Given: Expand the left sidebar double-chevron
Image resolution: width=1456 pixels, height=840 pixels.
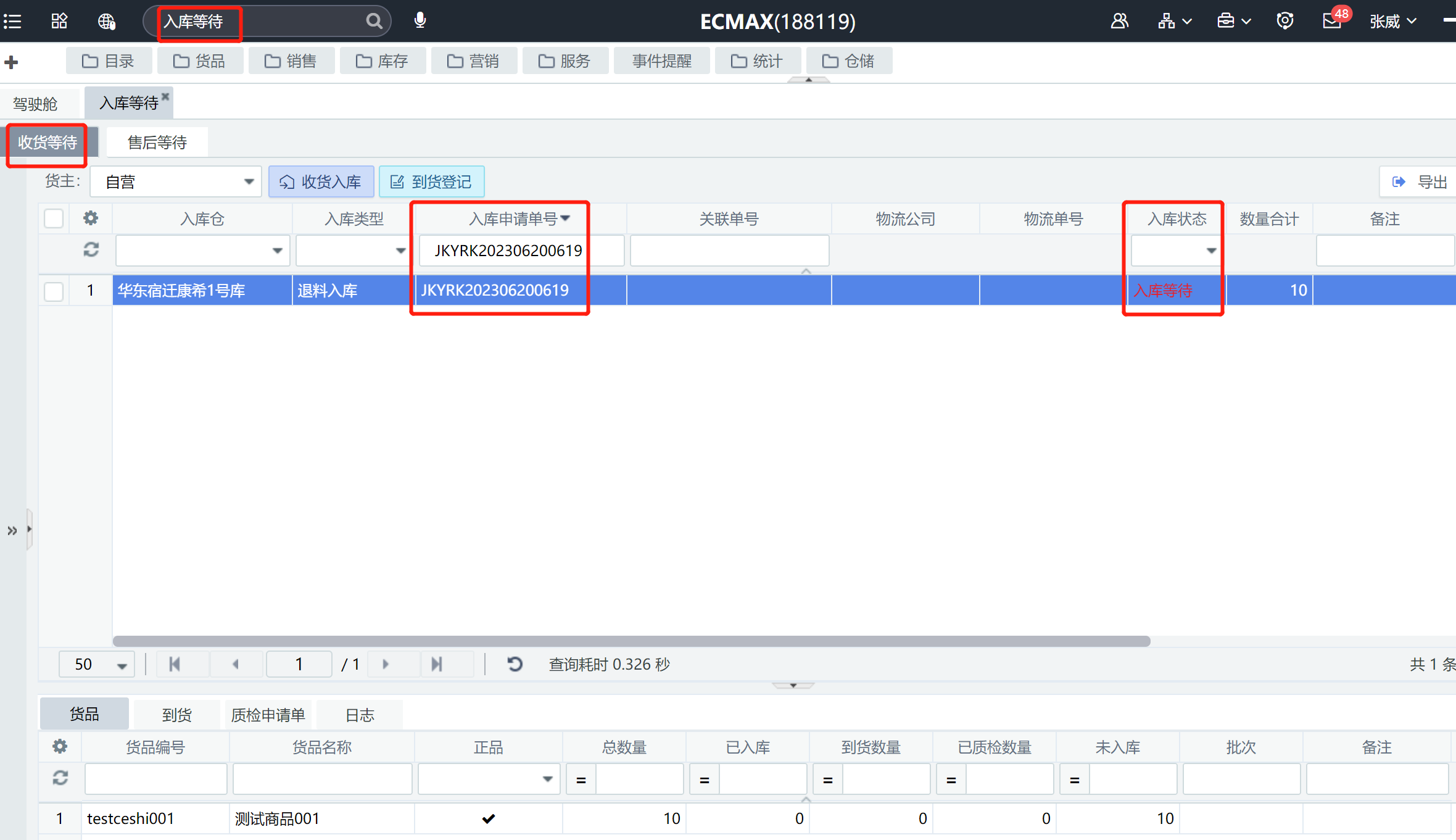Looking at the screenshot, I should click(12, 530).
